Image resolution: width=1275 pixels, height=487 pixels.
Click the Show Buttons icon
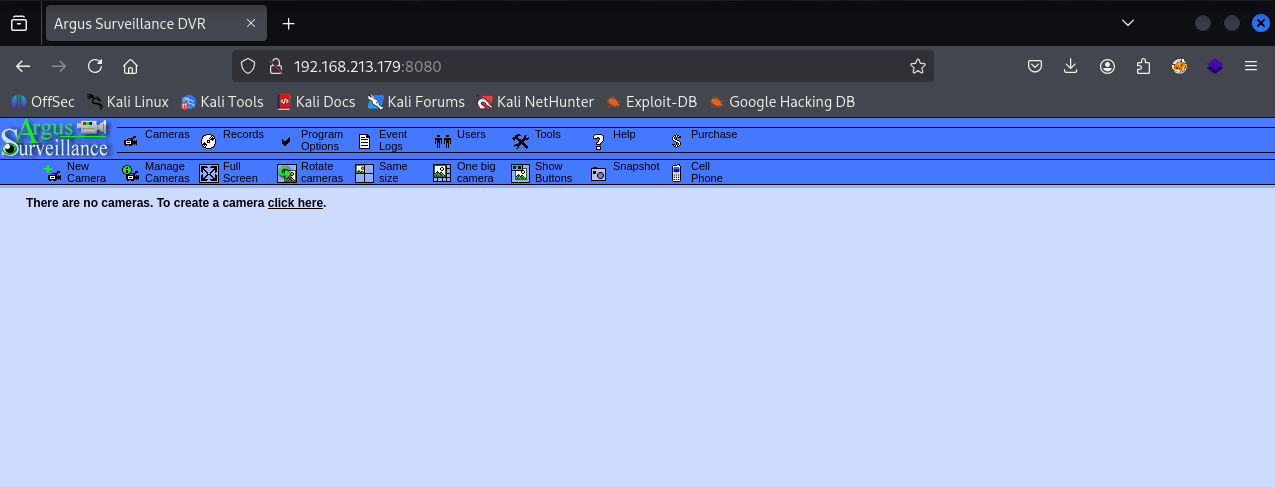pos(520,173)
